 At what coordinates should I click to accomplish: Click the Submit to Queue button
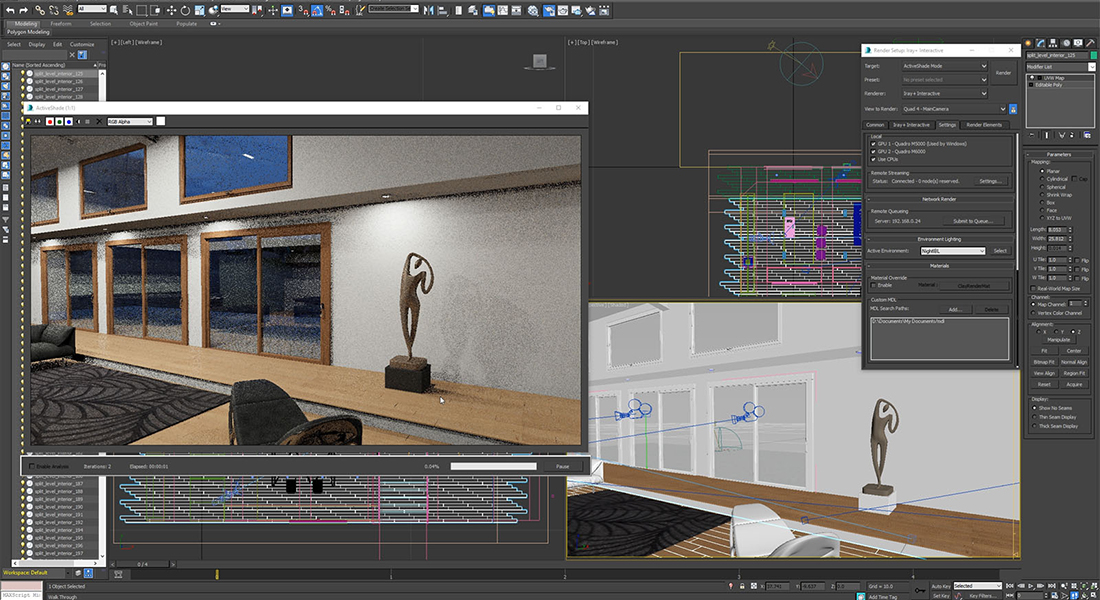tap(973, 221)
